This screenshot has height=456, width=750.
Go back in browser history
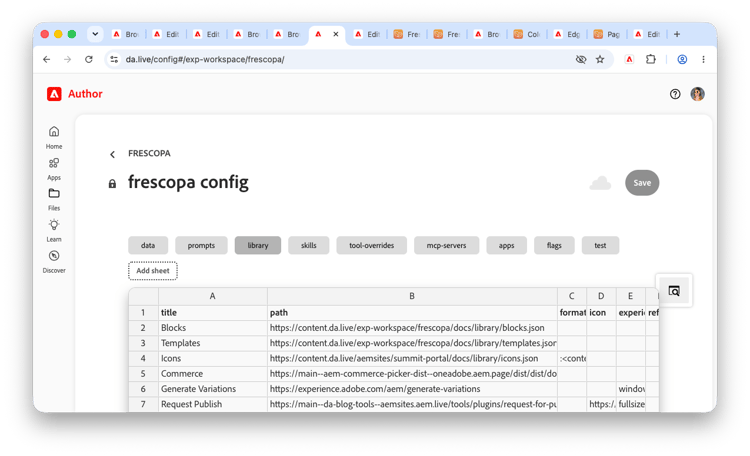[46, 59]
